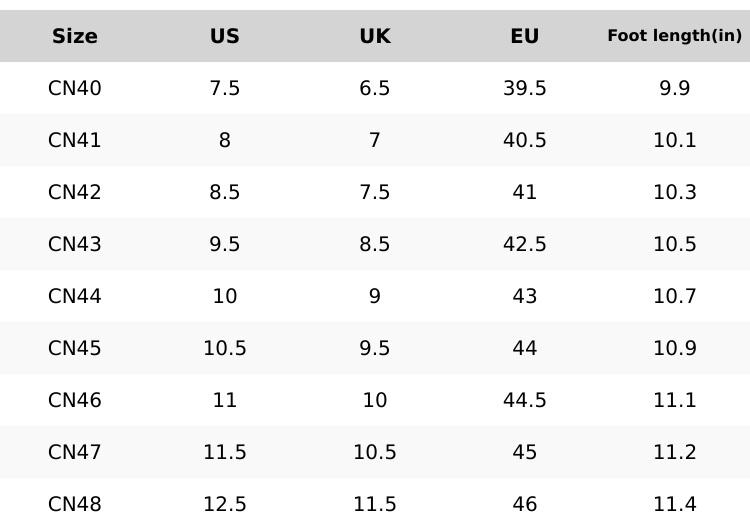Click the Size column header
The image size is (750, 530).
pyautogui.click(x=75, y=36)
